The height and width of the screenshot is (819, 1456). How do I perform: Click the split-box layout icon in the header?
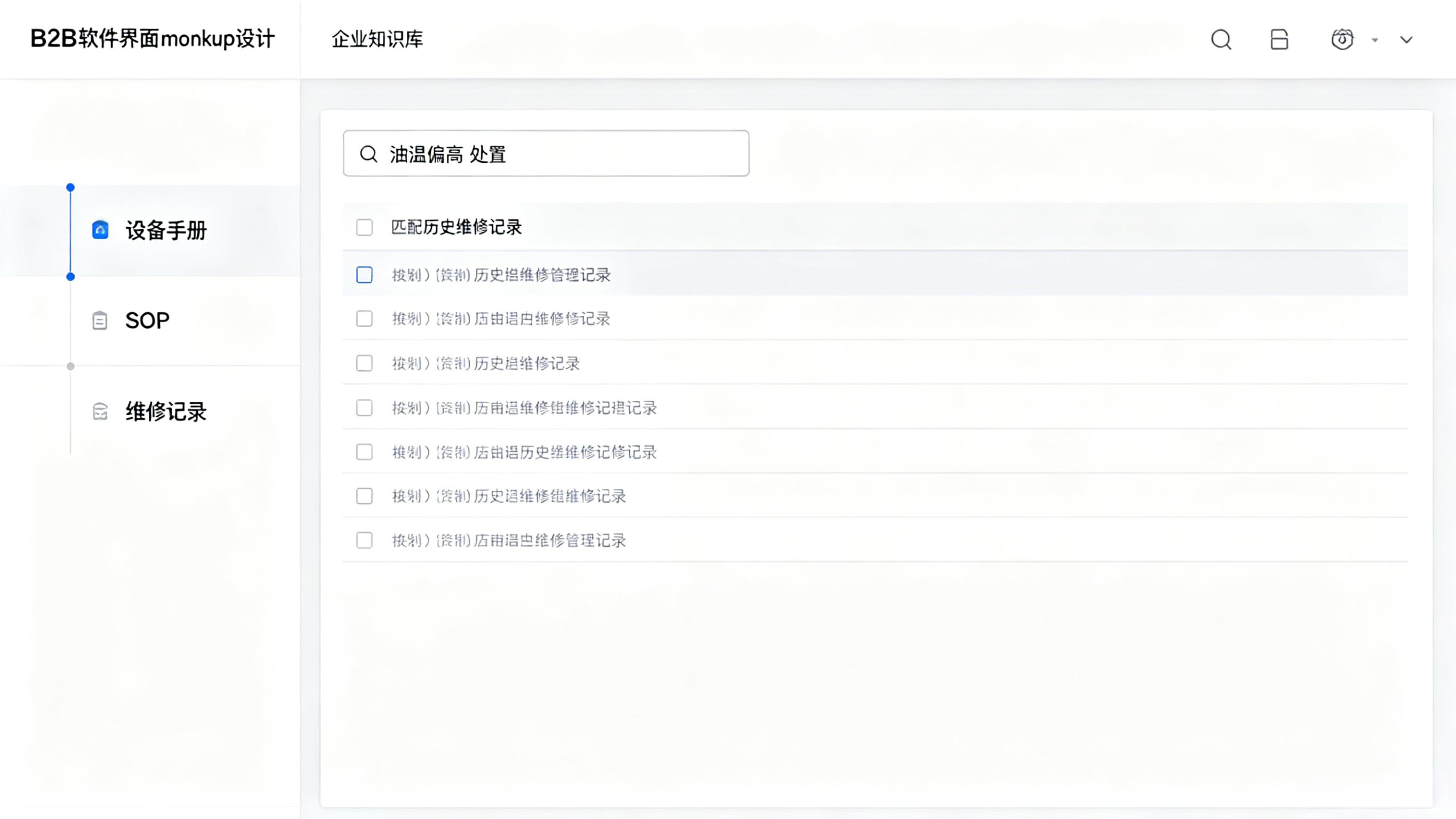tap(1279, 39)
